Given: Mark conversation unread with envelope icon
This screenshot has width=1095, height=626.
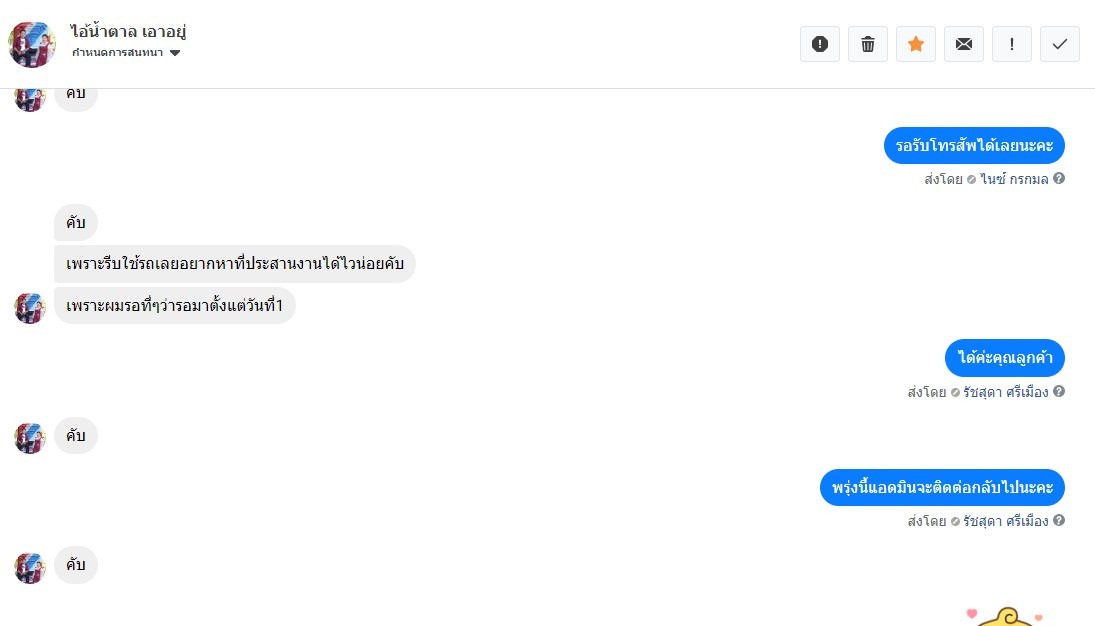Looking at the screenshot, I should point(964,44).
